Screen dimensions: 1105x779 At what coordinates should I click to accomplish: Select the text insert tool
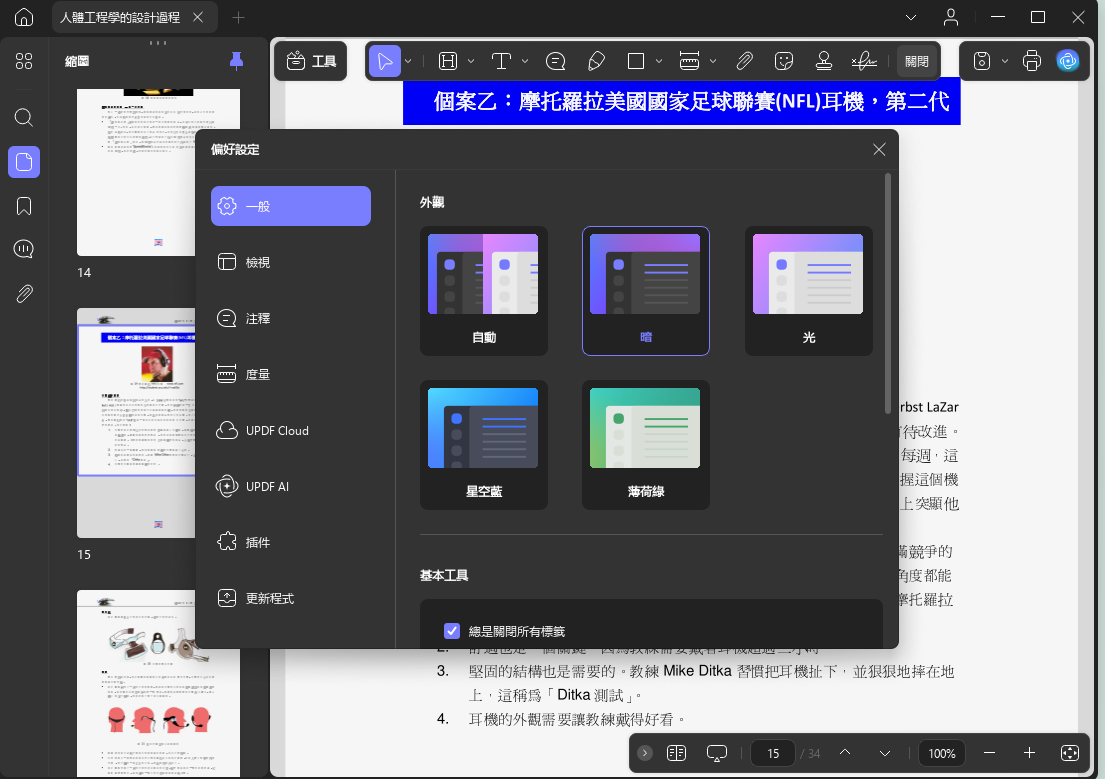tap(501, 61)
